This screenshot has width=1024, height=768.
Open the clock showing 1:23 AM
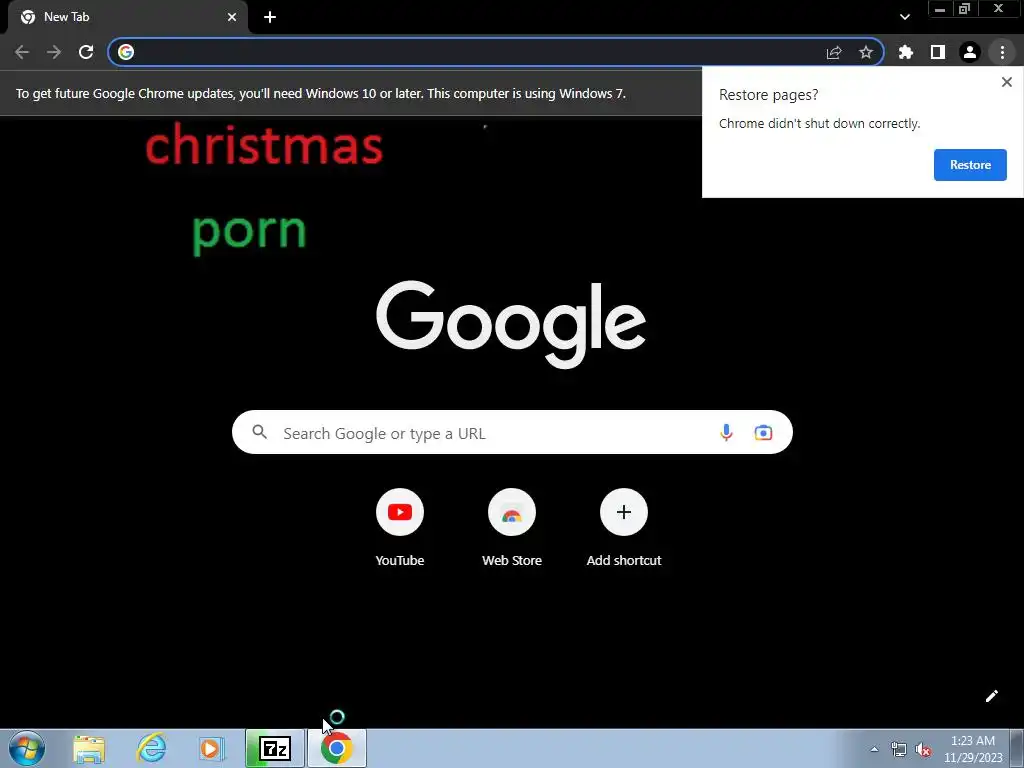point(973,749)
